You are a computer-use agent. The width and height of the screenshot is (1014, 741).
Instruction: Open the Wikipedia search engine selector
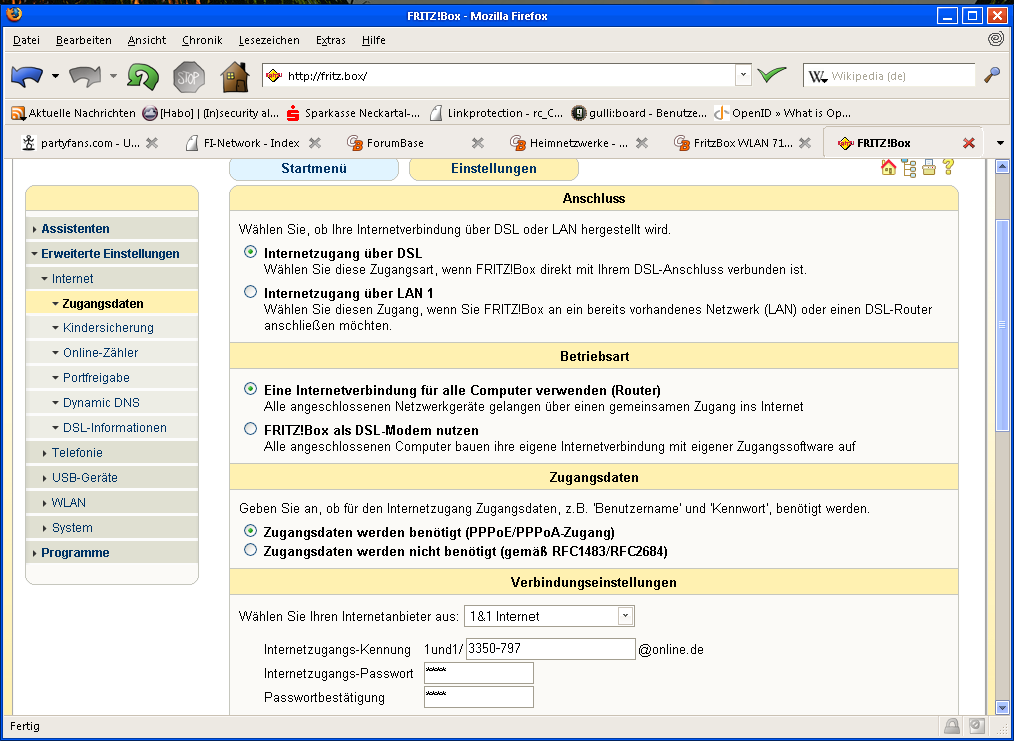[817, 76]
